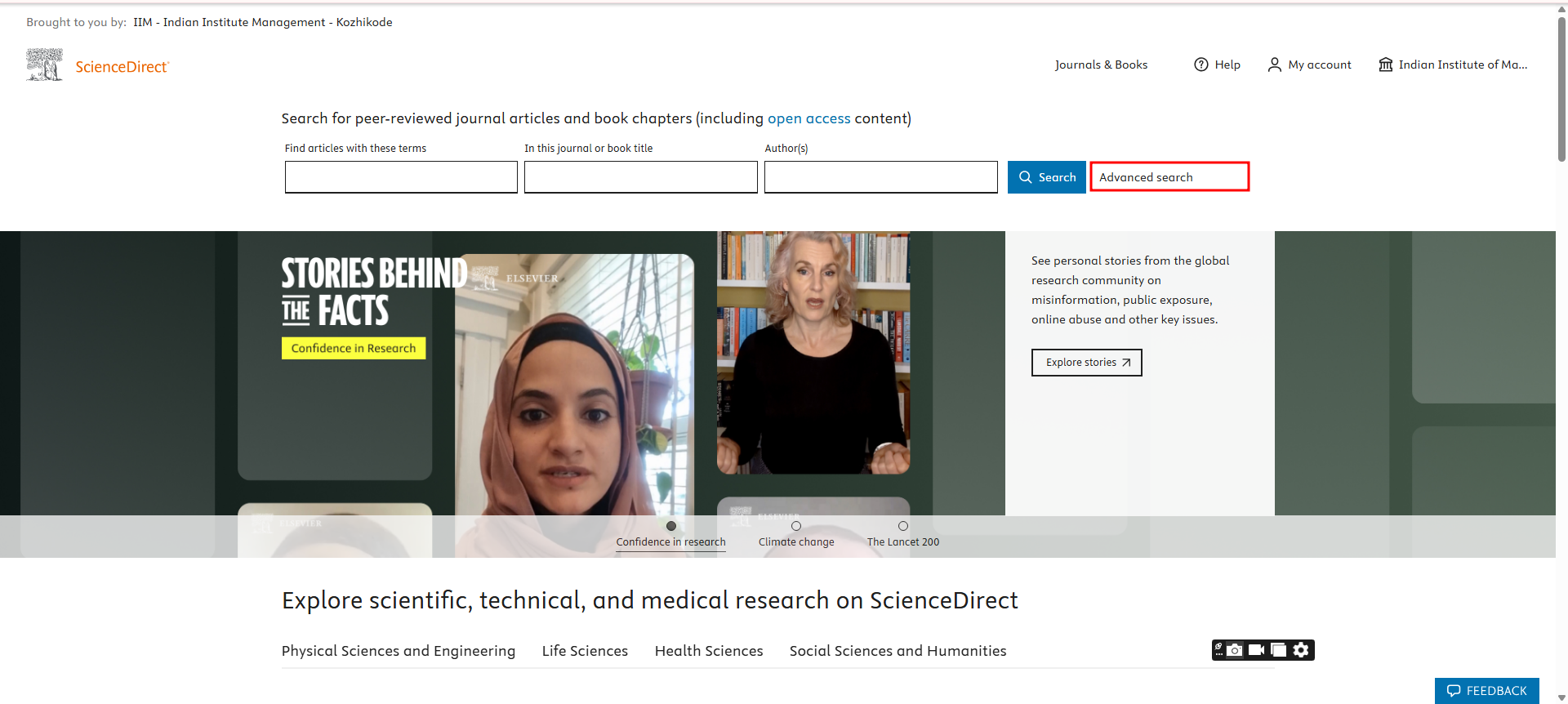The width and height of the screenshot is (1568, 704).
Task: Click the ScienceDirect Elsevier tree logo
Action: (44, 65)
